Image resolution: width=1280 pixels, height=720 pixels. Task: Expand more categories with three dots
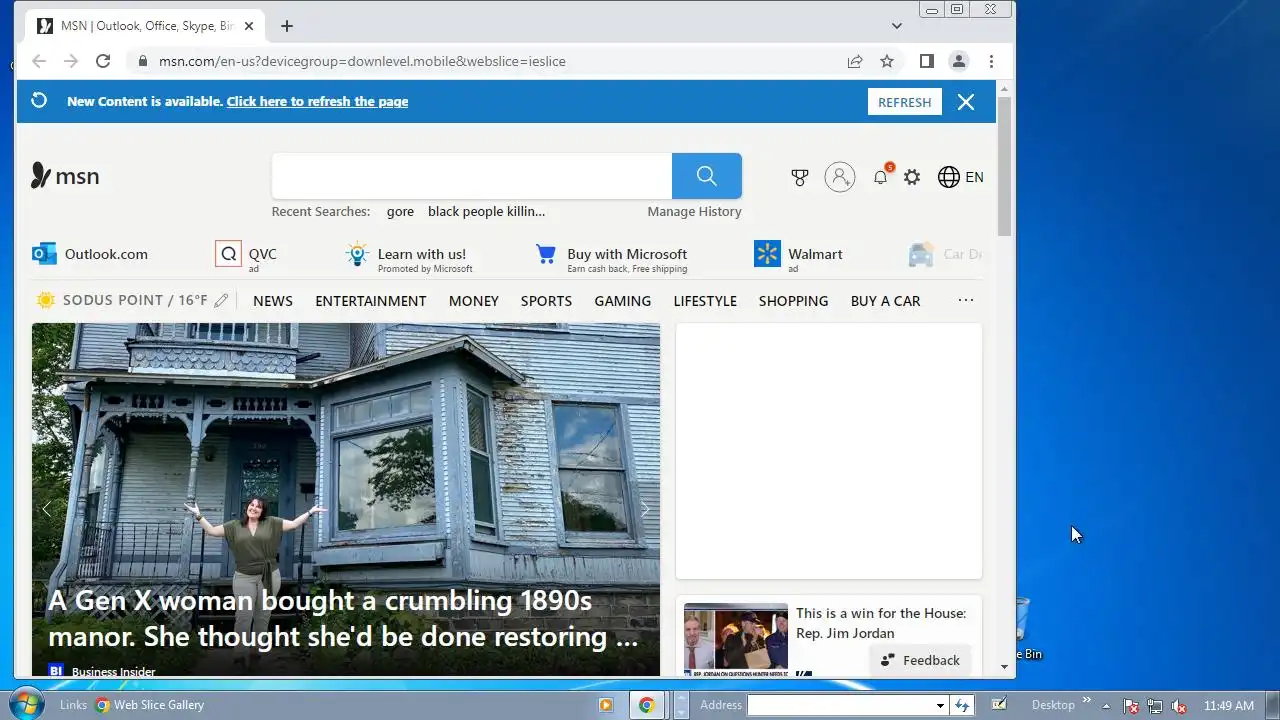pyautogui.click(x=966, y=300)
